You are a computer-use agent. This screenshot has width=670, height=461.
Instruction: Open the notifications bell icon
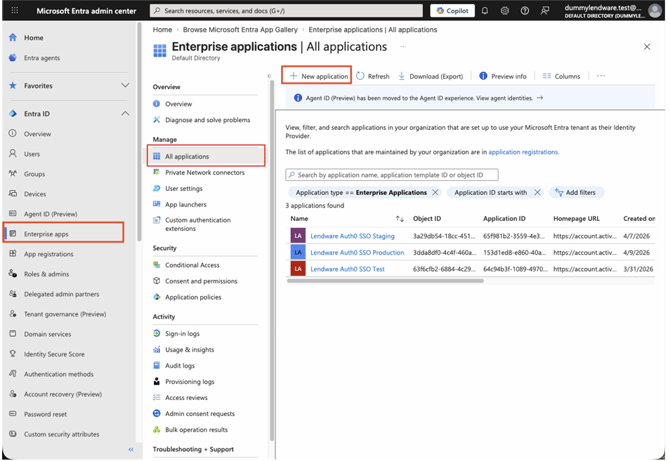[x=486, y=11]
